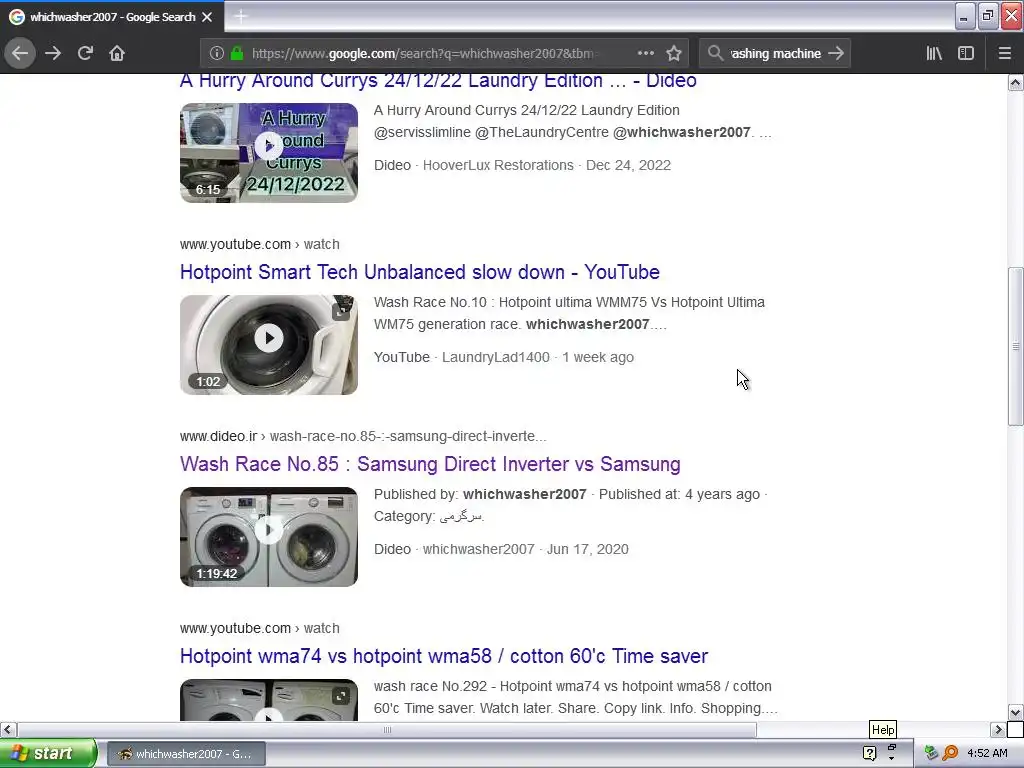Play the Hotpoint Smart Tech video thumbnail
This screenshot has height=768, width=1024.
pyautogui.click(x=269, y=345)
